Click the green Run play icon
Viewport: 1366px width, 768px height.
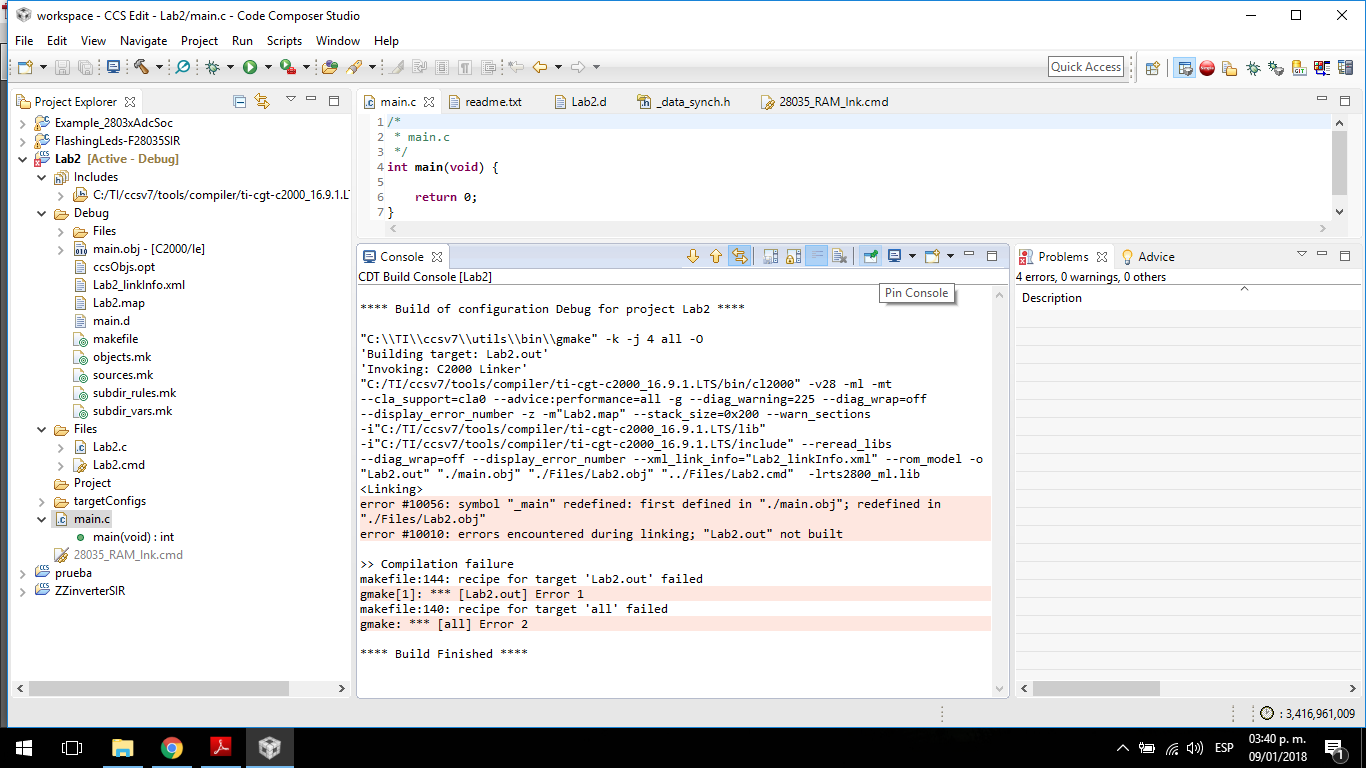(250, 67)
